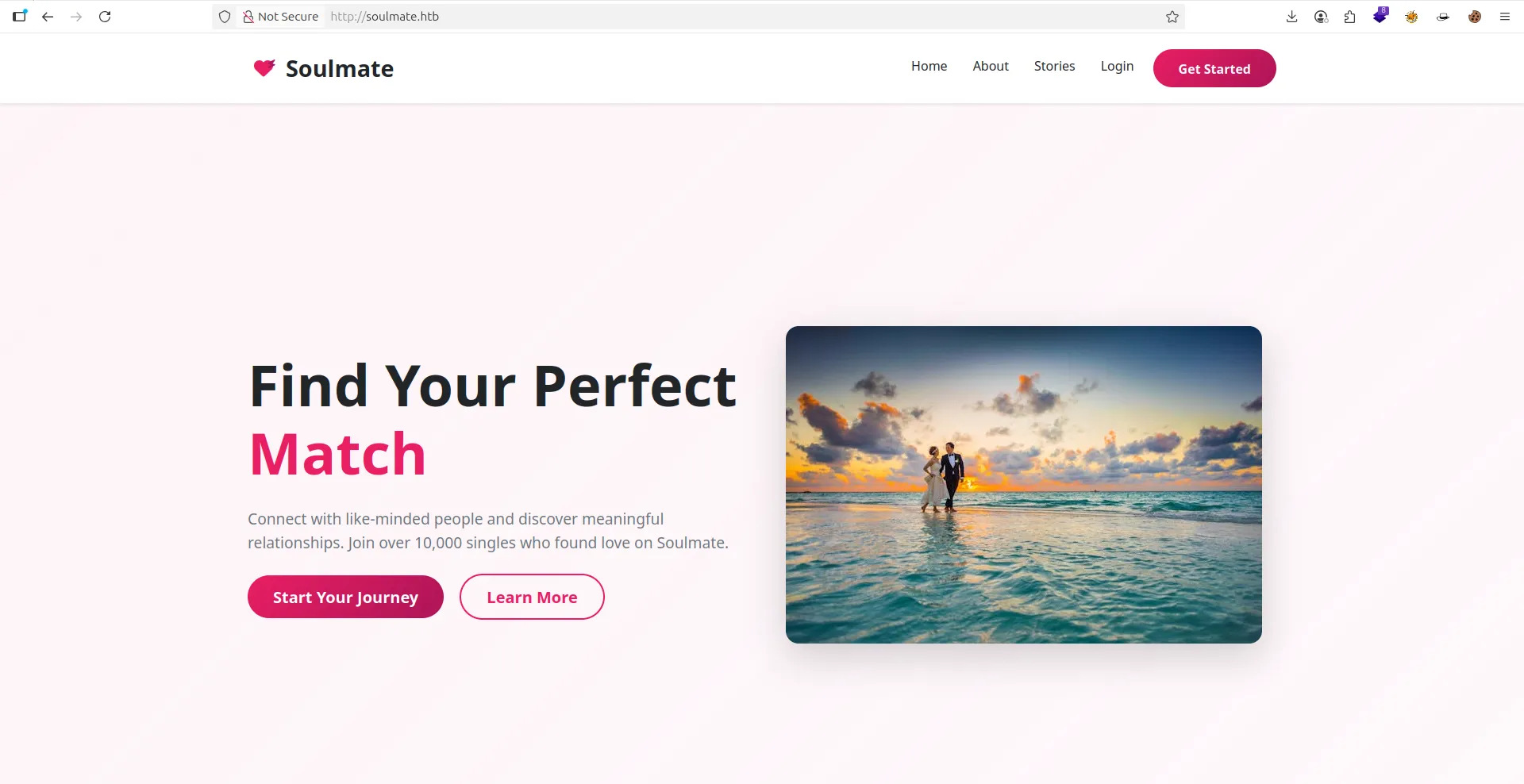Click the browser back arrow

pos(48,17)
